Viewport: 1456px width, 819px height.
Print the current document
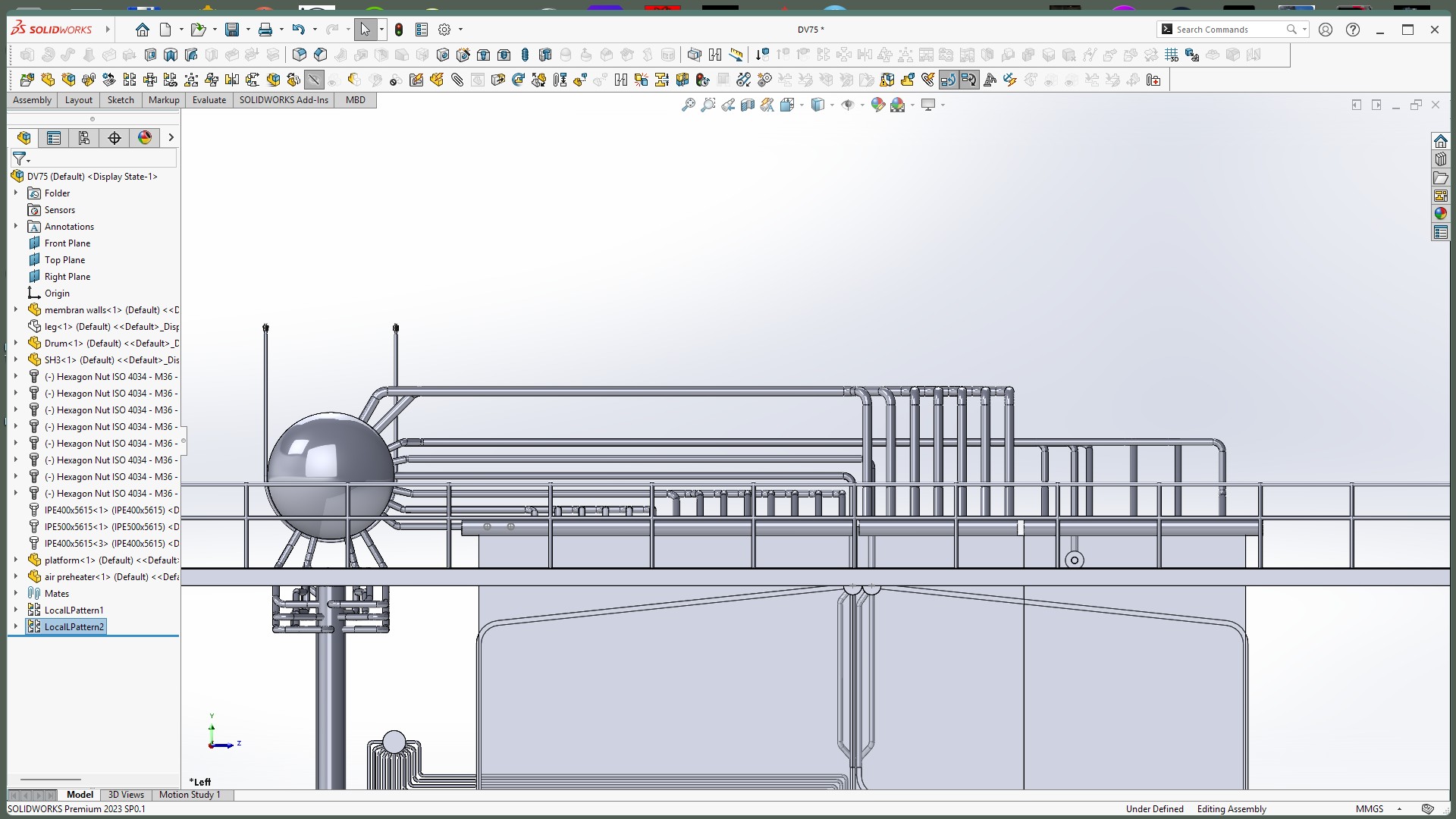tap(265, 30)
